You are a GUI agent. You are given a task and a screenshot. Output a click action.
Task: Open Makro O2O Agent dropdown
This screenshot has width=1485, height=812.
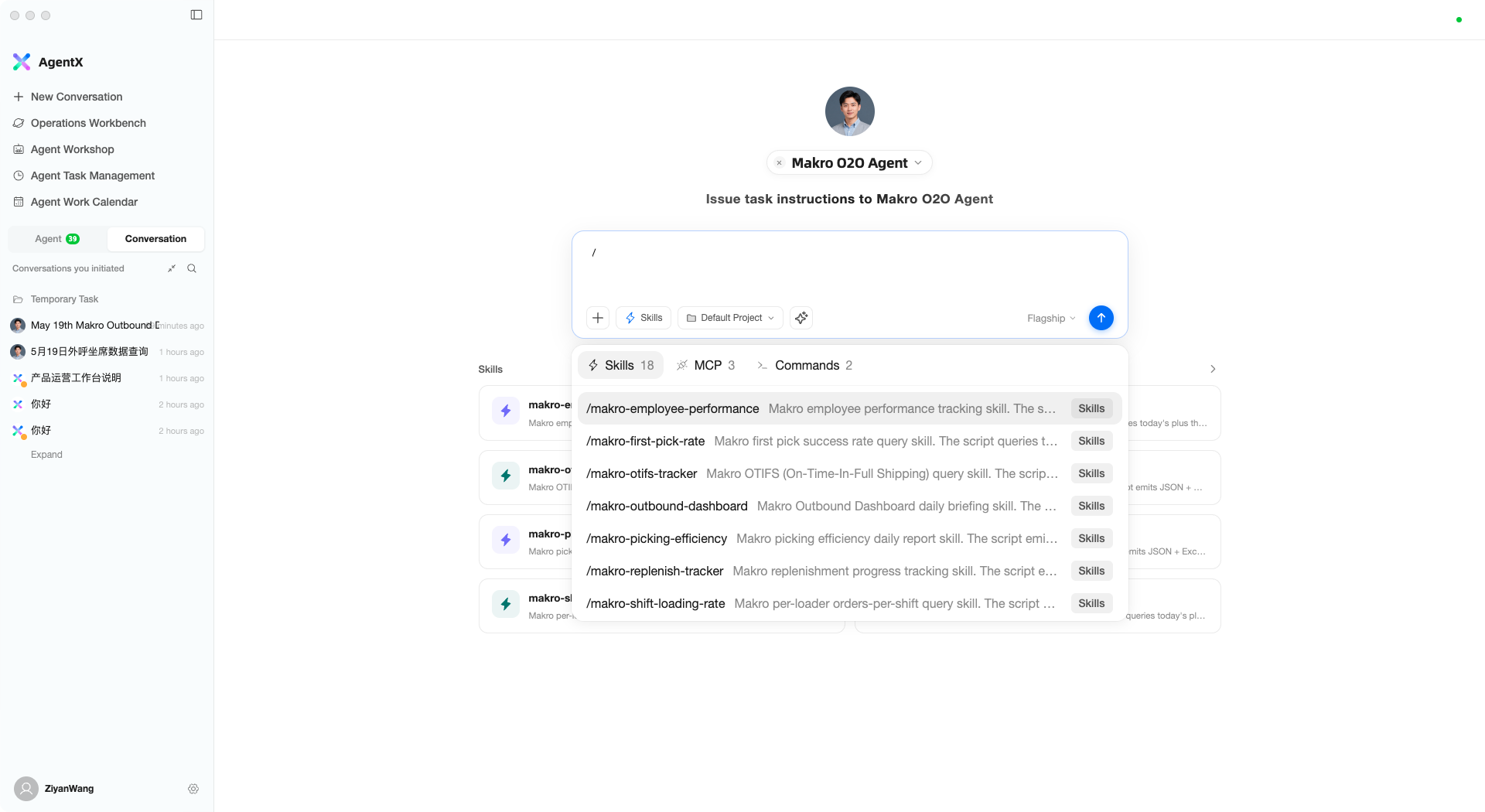click(x=918, y=163)
